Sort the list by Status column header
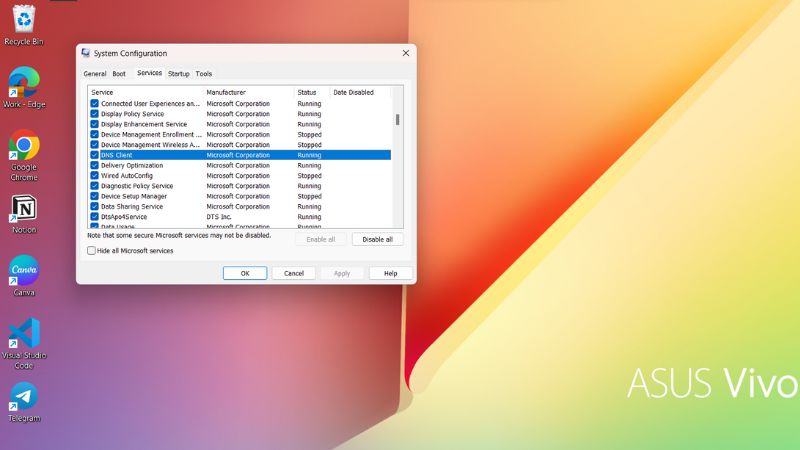Image resolution: width=800 pixels, height=450 pixels. coord(311,92)
